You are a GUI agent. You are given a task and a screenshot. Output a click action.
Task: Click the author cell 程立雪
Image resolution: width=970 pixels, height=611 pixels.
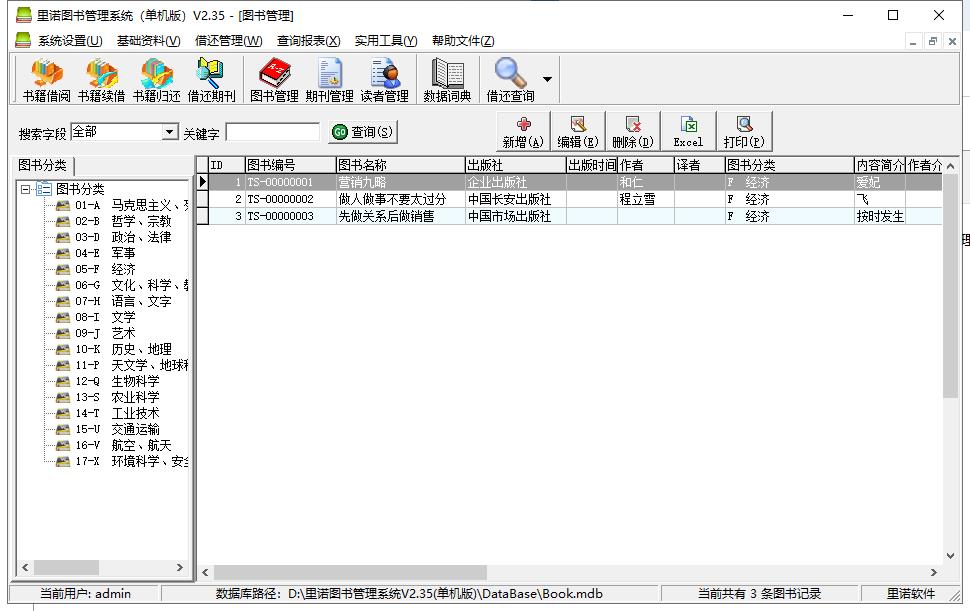645,199
